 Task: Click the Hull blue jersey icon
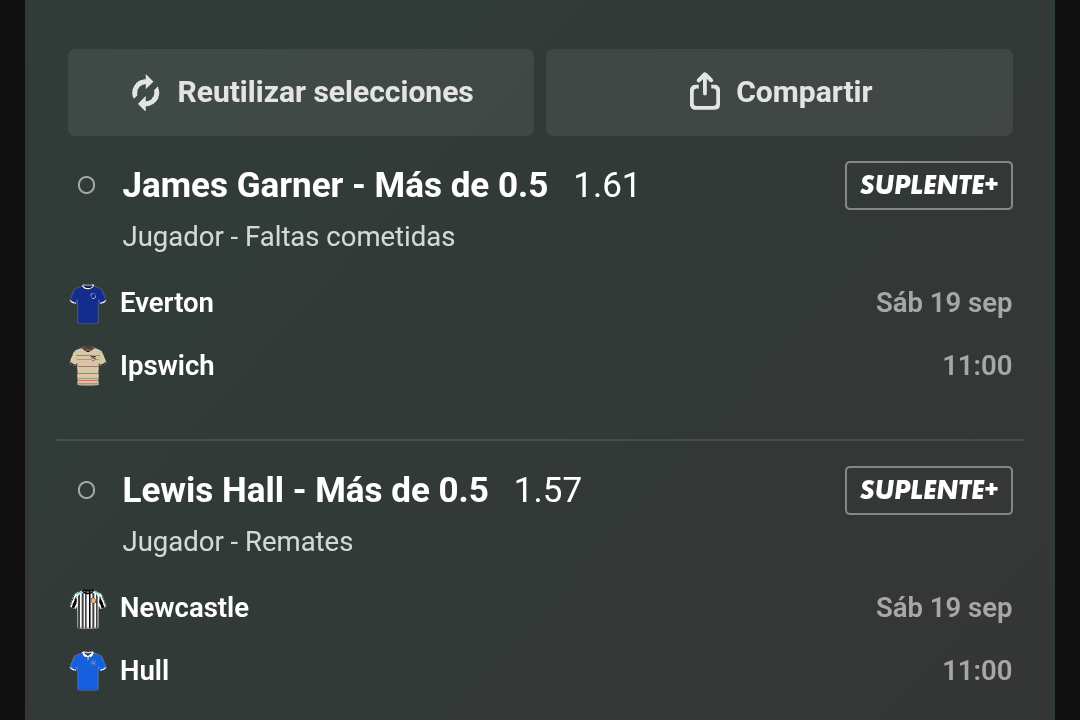coord(88,671)
